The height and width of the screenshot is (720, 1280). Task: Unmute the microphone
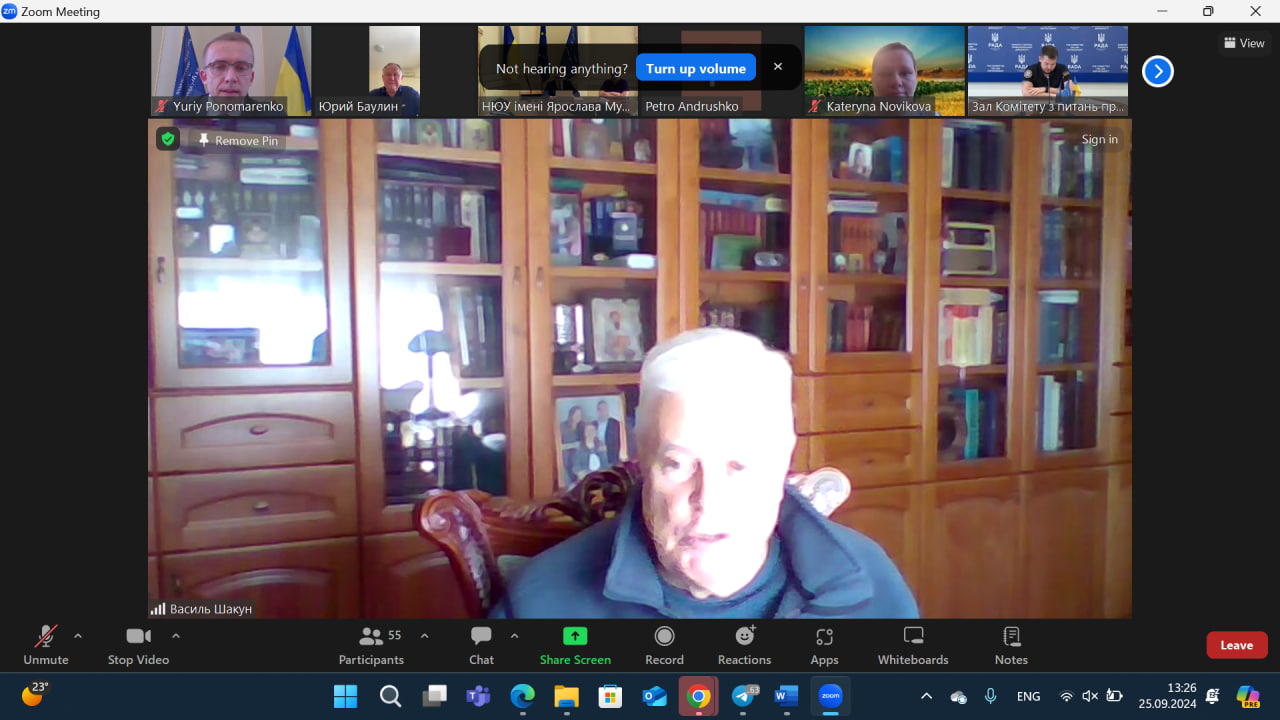click(x=46, y=645)
